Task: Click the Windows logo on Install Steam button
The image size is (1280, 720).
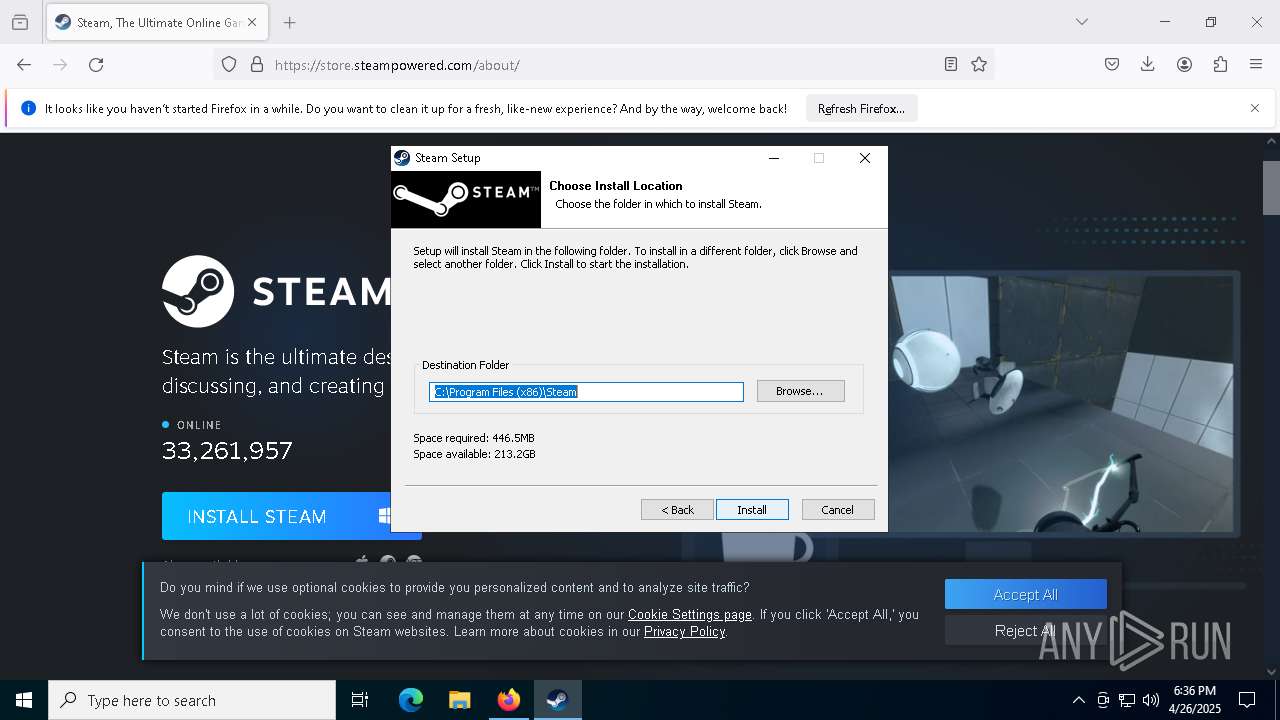Action: point(384,516)
